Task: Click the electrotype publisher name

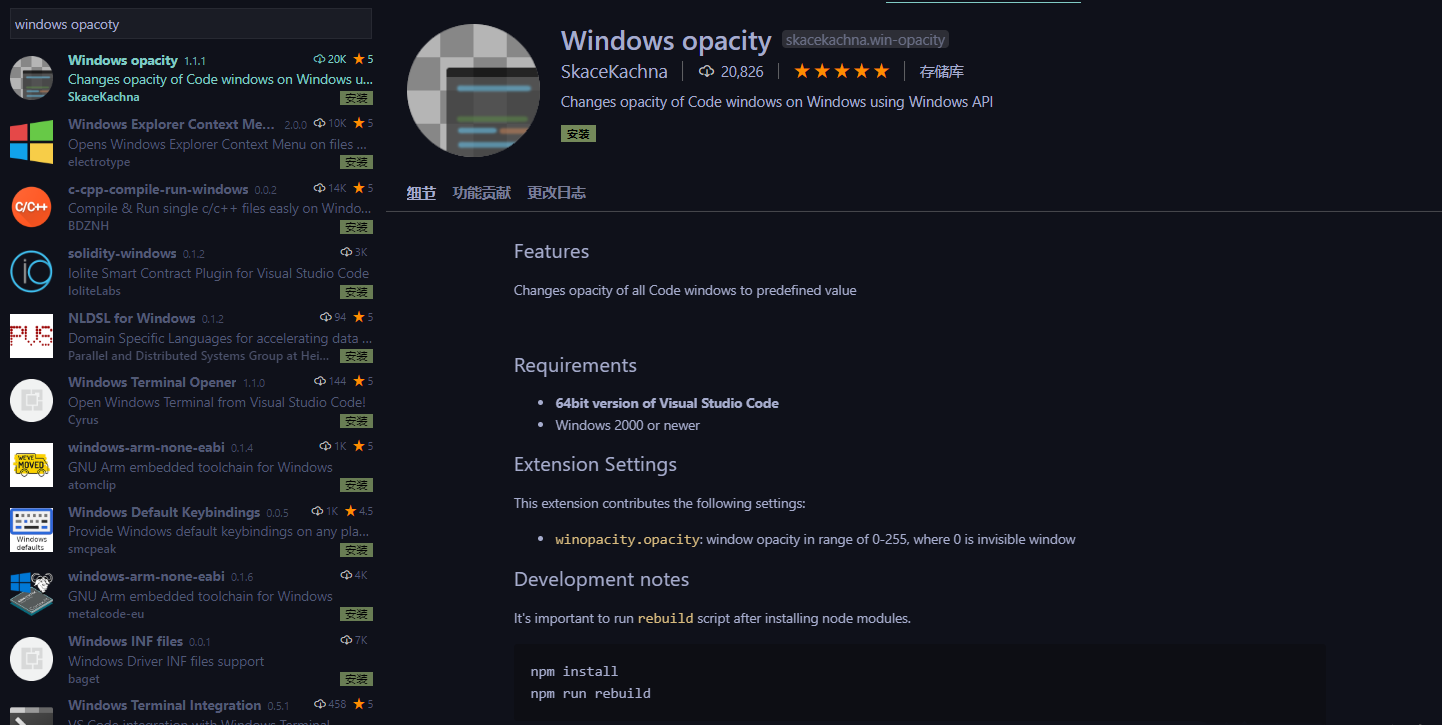Action: (99, 162)
